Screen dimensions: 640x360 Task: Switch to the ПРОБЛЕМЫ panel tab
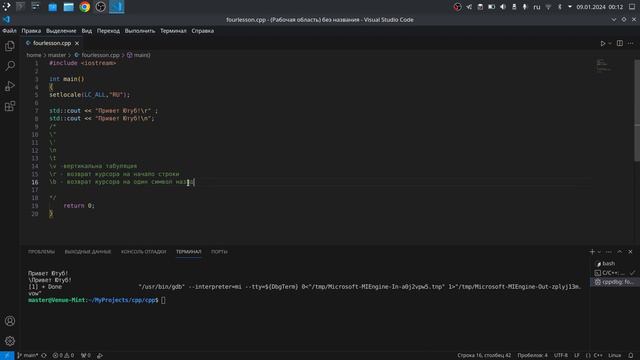pyautogui.click(x=41, y=252)
